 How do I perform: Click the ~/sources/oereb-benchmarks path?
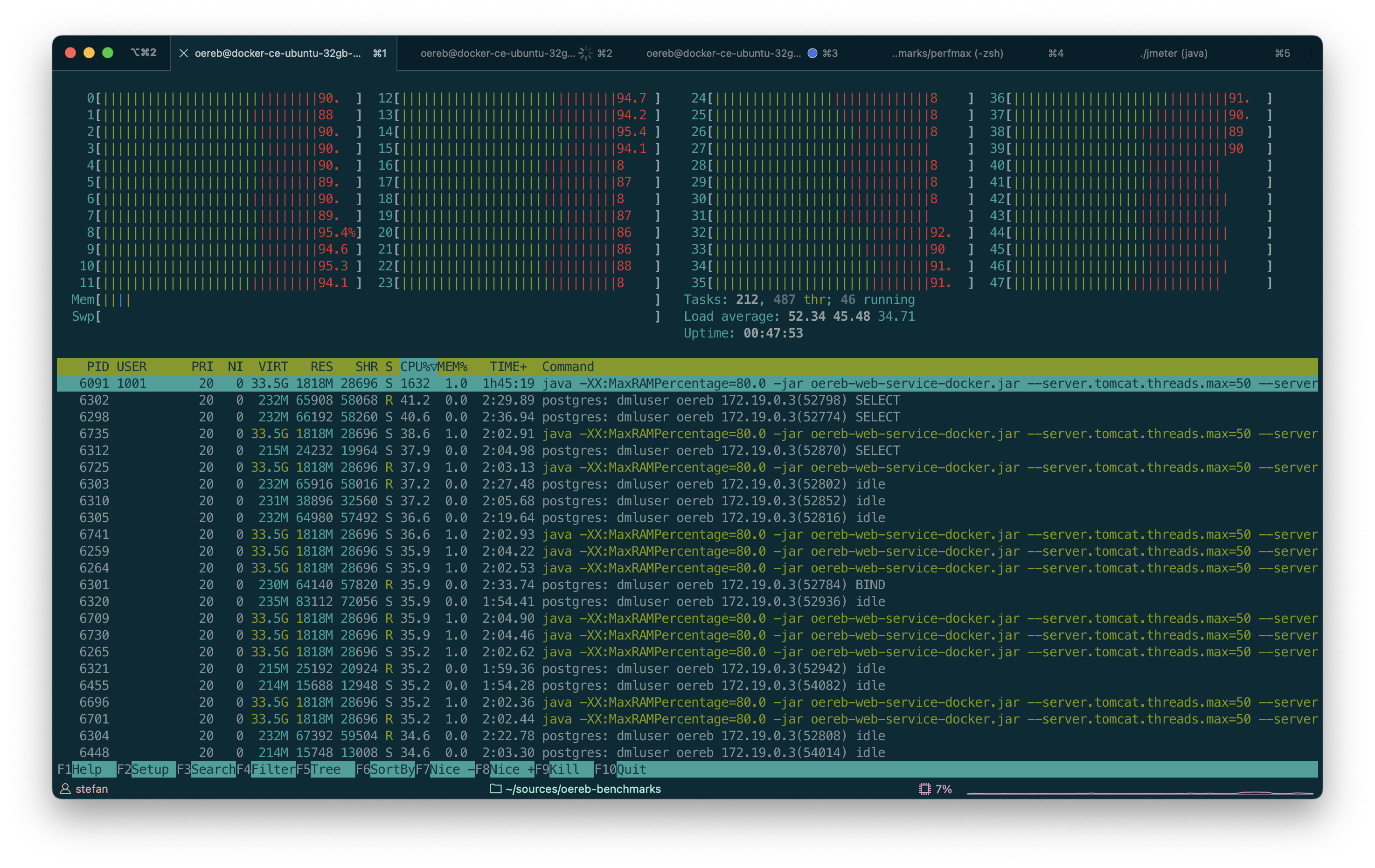[x=583, y=789]
